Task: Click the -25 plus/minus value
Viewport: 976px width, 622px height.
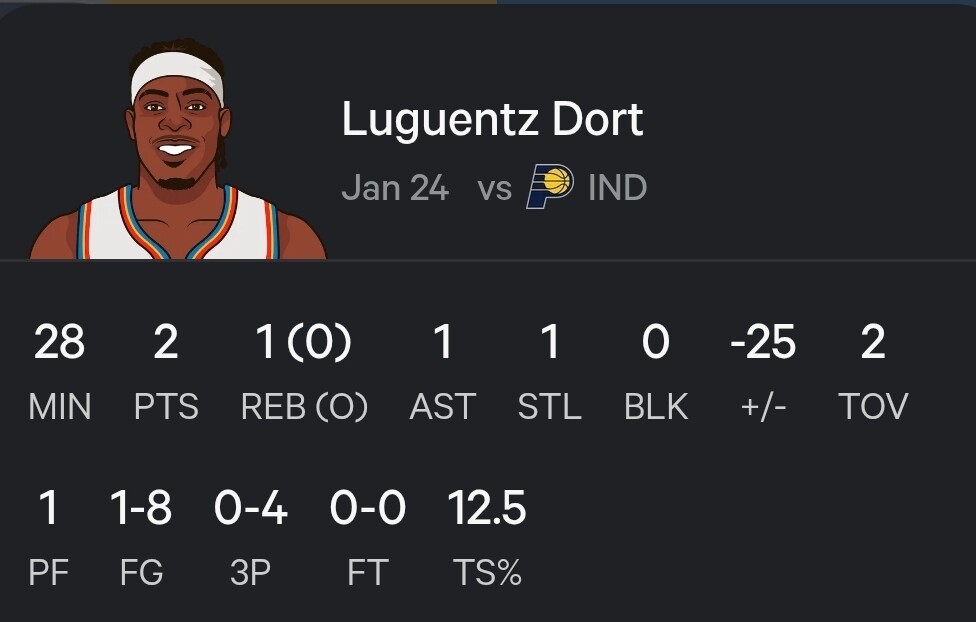Action: [x=763, y=343]
